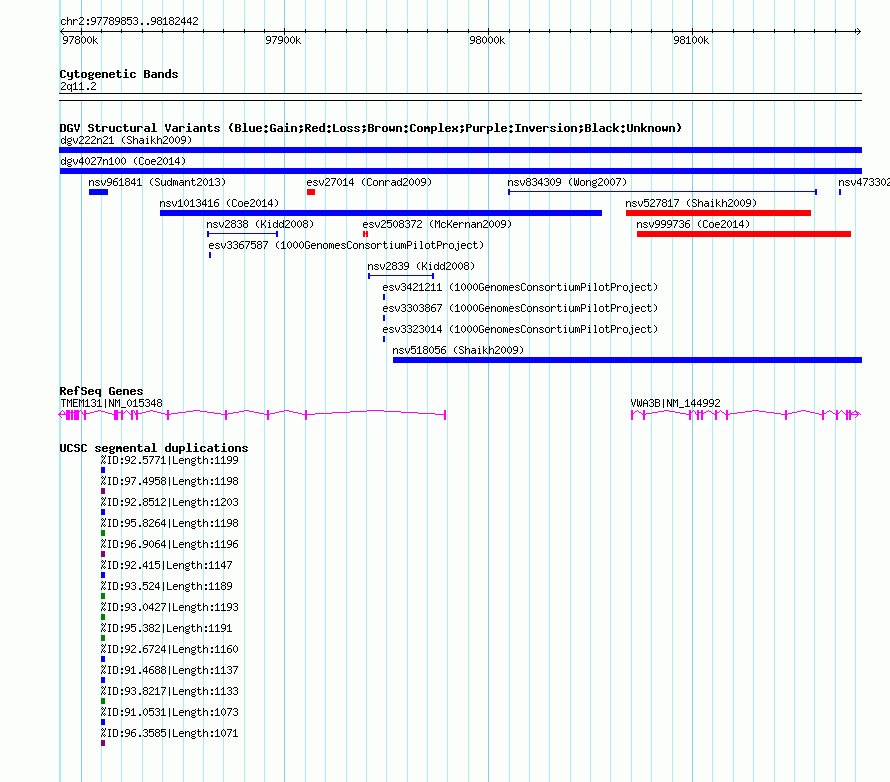
Task: Select the esv3323014 variant label
Action: coord(520,329)
